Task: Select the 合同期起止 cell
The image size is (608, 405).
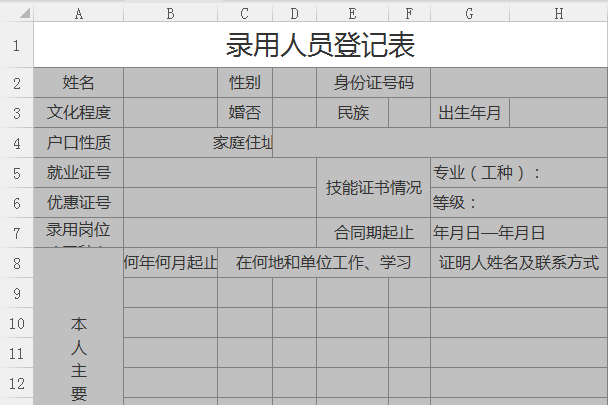Action: tap(373, 233)
